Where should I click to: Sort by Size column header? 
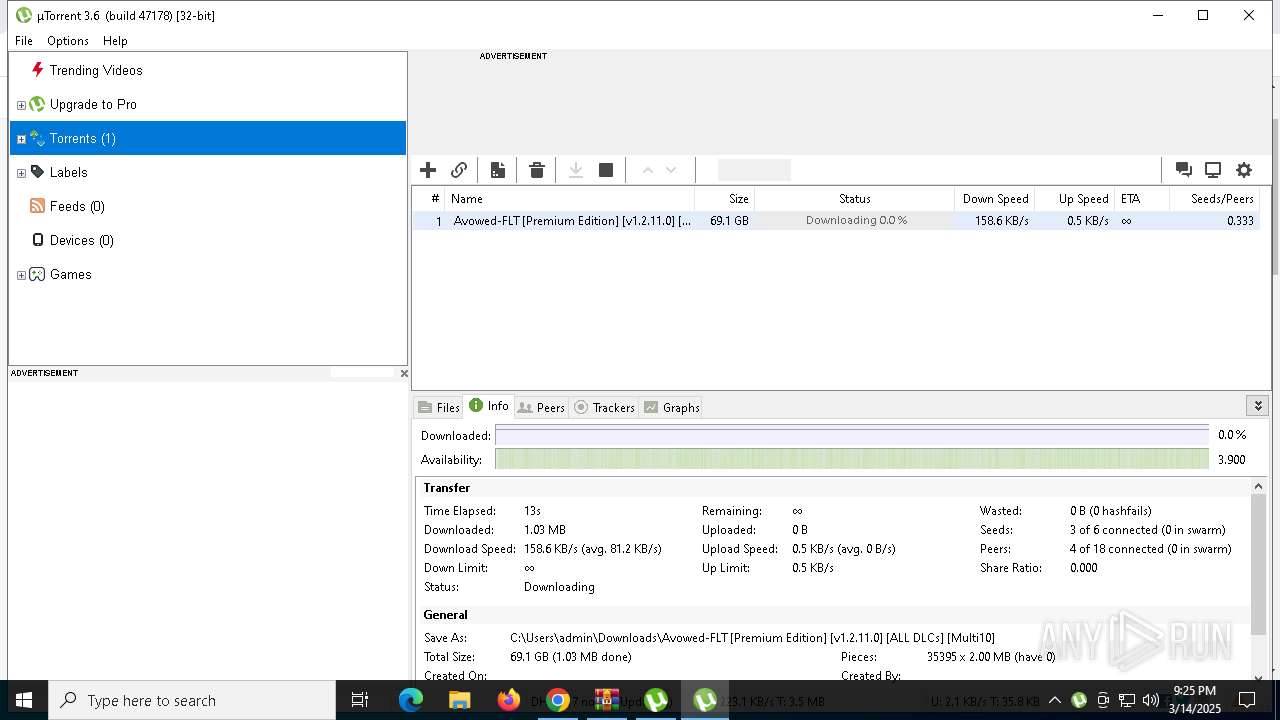click(724, 198)
